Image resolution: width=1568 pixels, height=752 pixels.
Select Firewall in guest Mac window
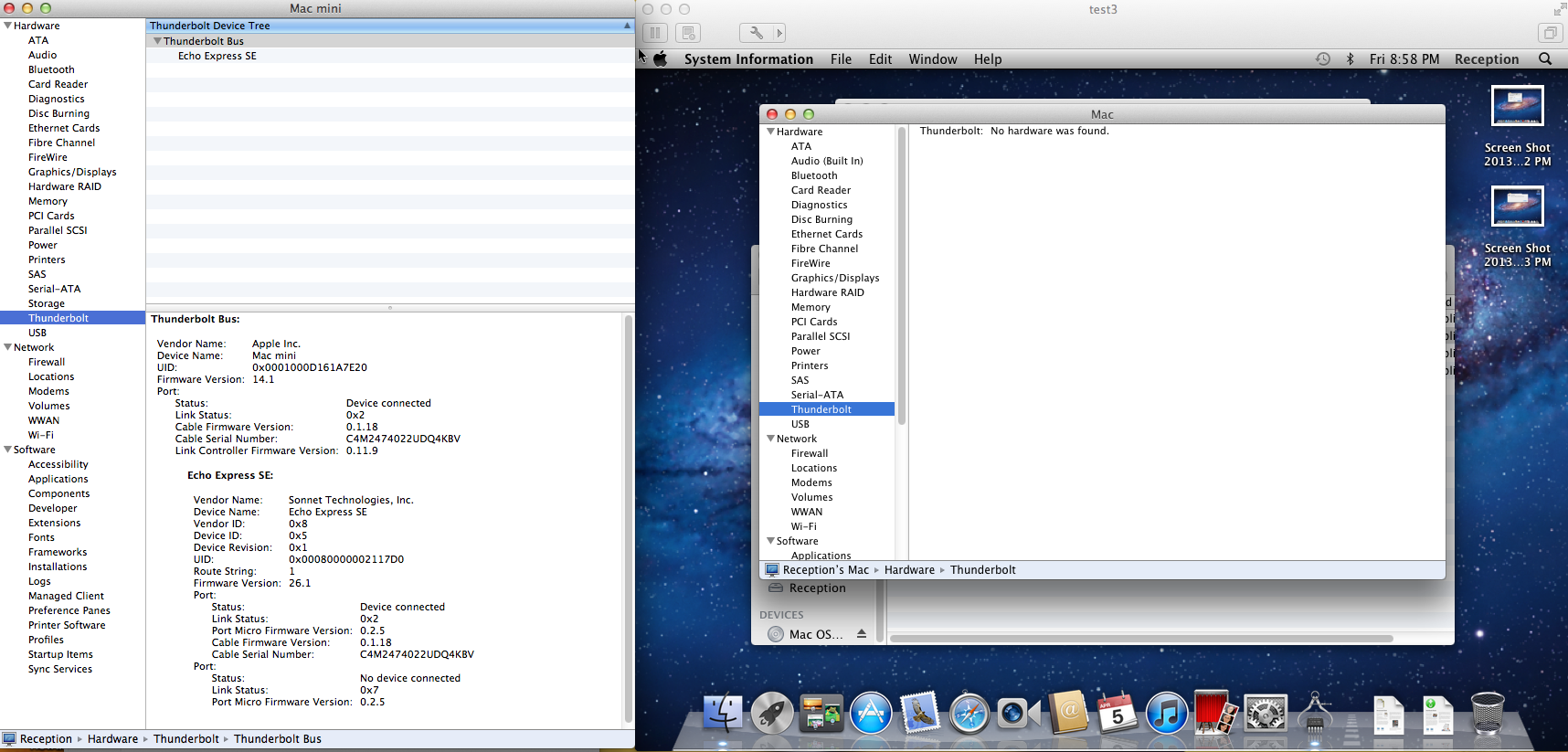coord(810,453)
